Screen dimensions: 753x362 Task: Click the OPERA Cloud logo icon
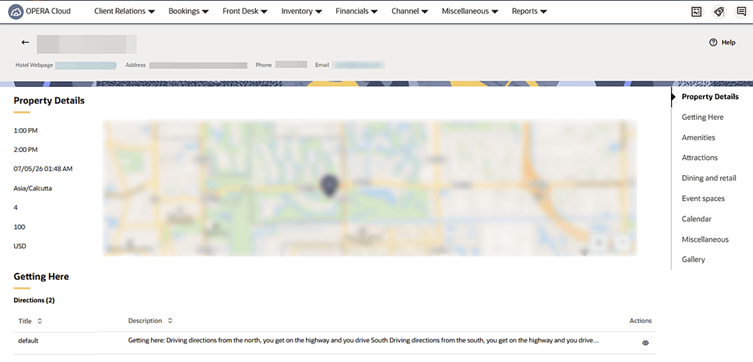(x=16, y=11)
